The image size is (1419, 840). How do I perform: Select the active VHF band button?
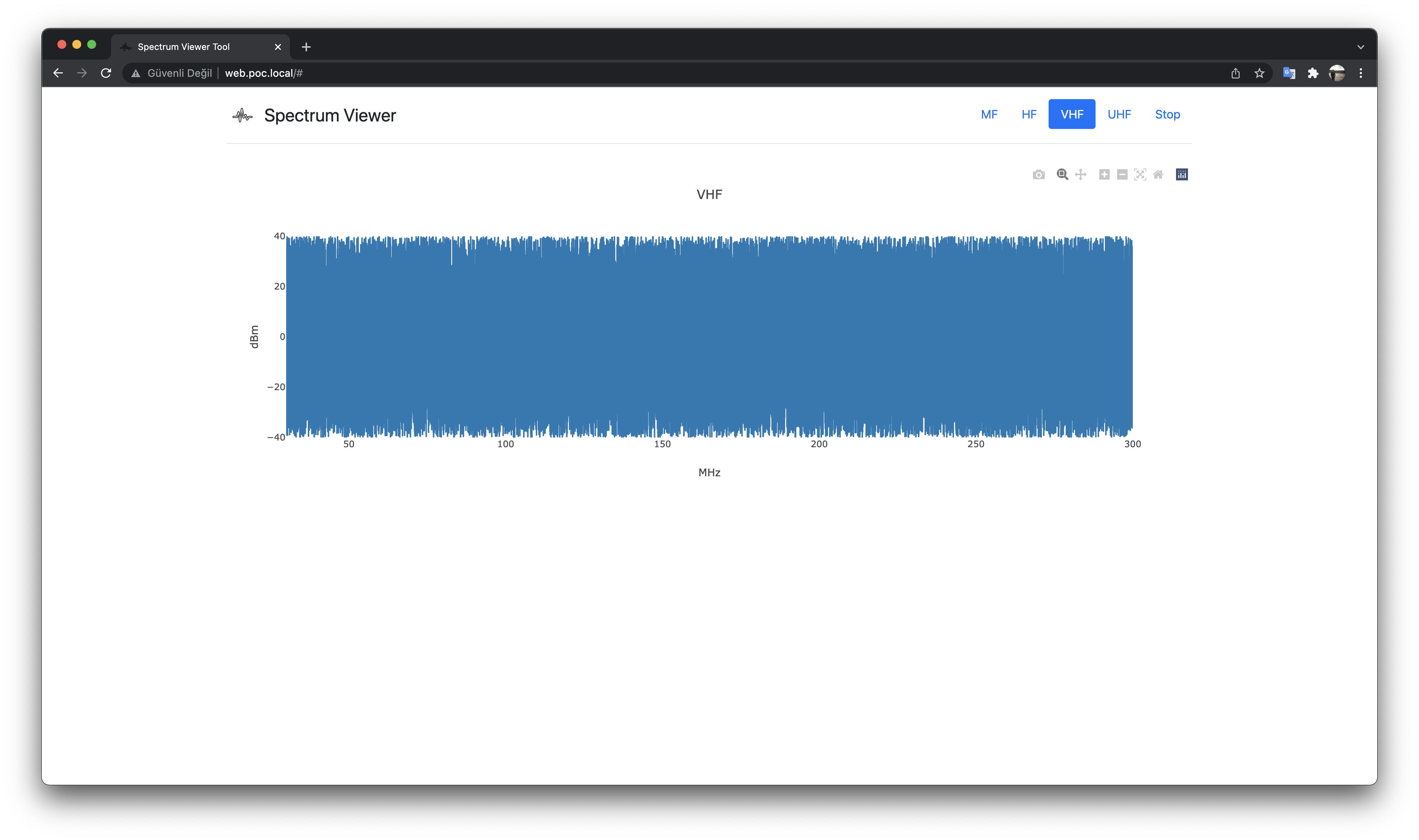point(1071,114)
